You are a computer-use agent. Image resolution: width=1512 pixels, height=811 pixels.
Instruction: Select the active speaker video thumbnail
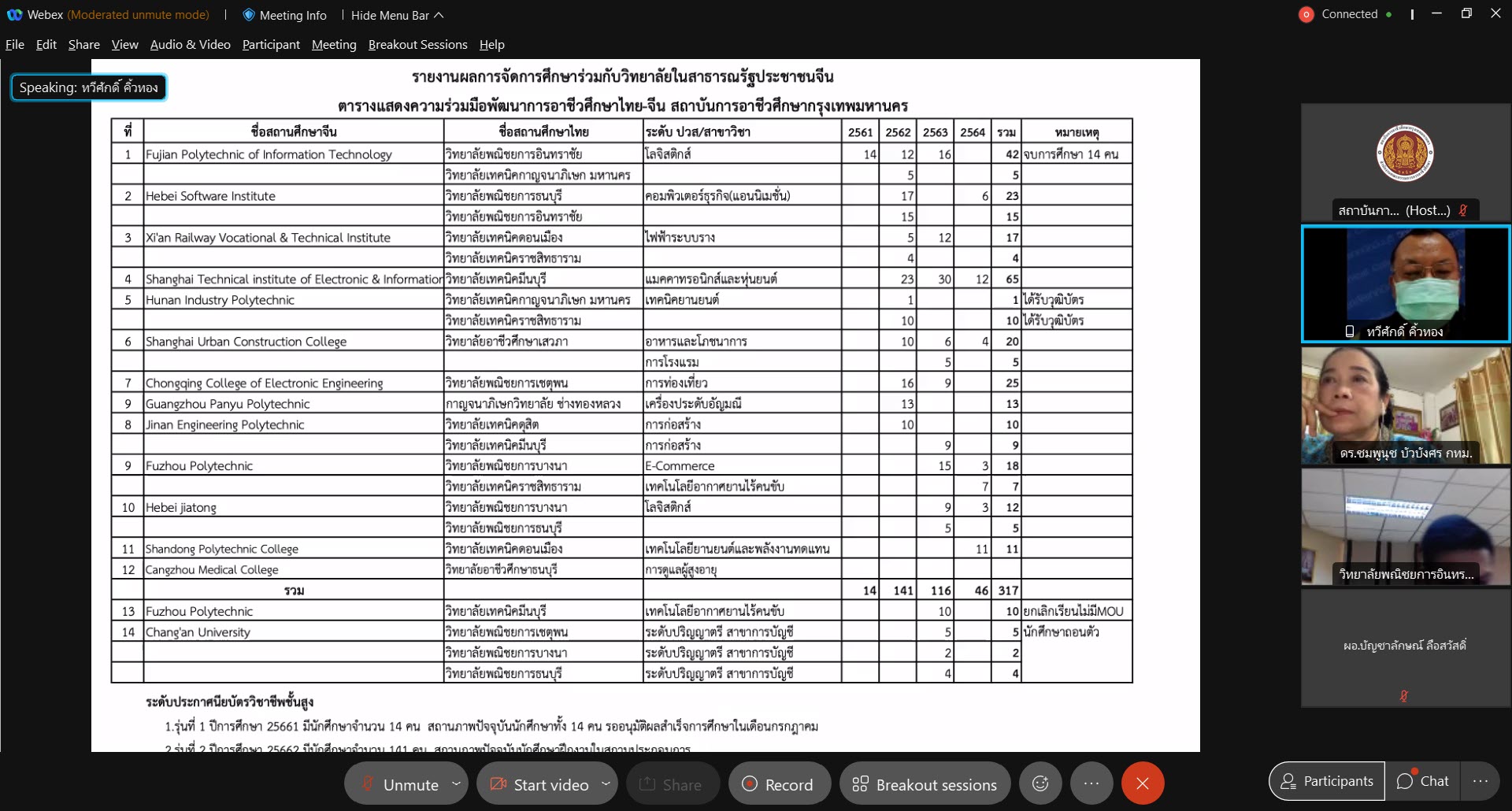pyautogui.click(x=1405, y=283)
